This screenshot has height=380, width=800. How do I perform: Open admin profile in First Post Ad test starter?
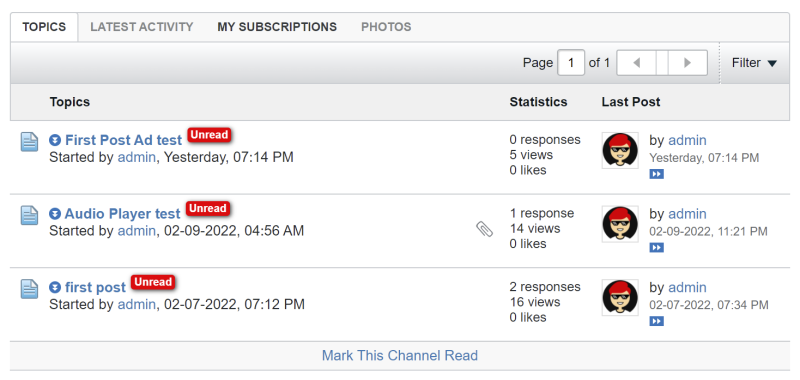(x=137, y=157)
